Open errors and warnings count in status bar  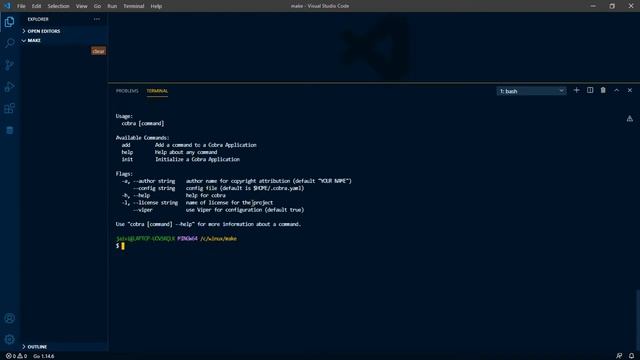(x=16, y=356)
